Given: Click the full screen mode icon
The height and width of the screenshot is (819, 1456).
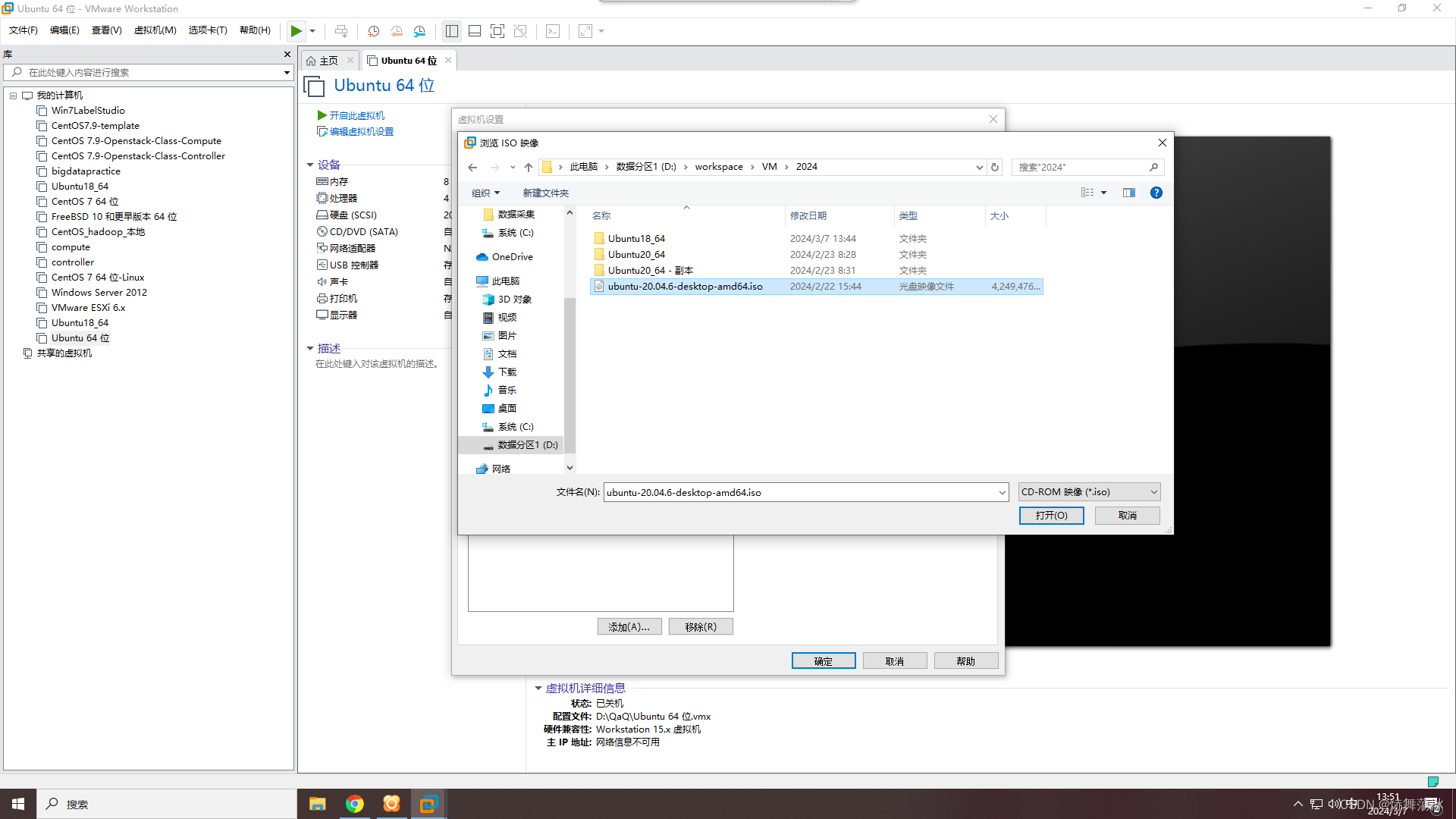Looking at the screenshot, I should [497, 31].
